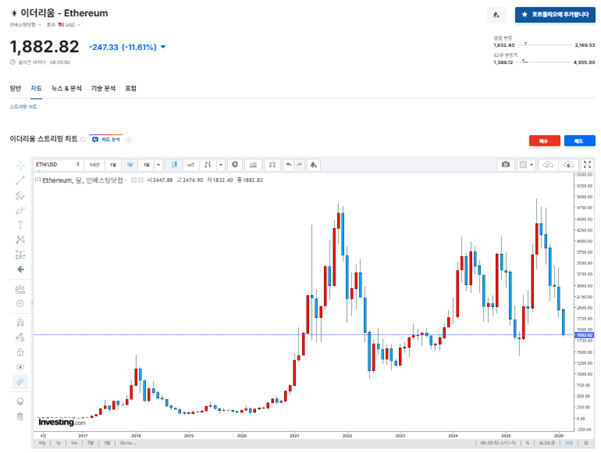The height and width of the screenshot is (453, 601).
Task: Take a chart snapshot with camera icon
Action: tap(506, 165)
